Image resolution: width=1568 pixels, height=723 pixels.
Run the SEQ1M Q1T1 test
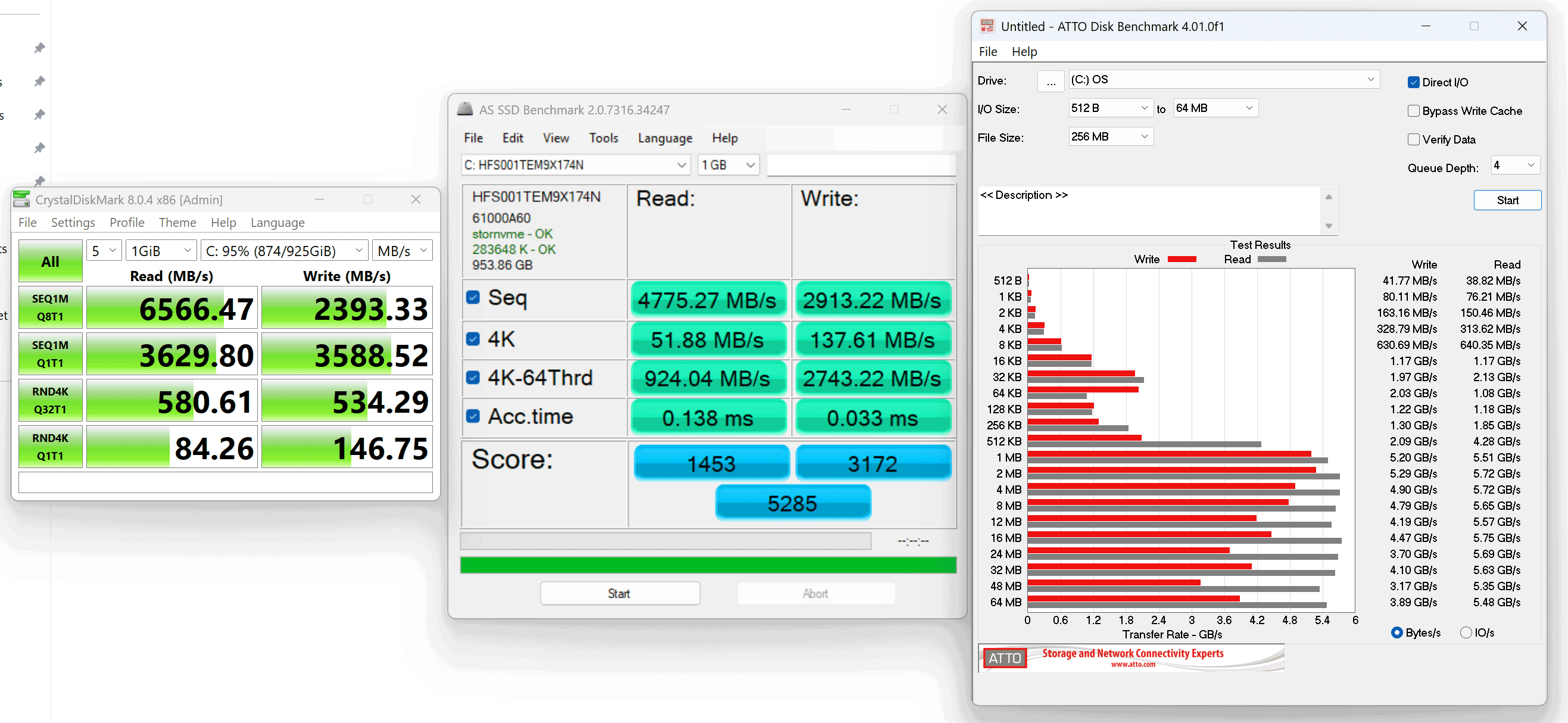[51, 354]
